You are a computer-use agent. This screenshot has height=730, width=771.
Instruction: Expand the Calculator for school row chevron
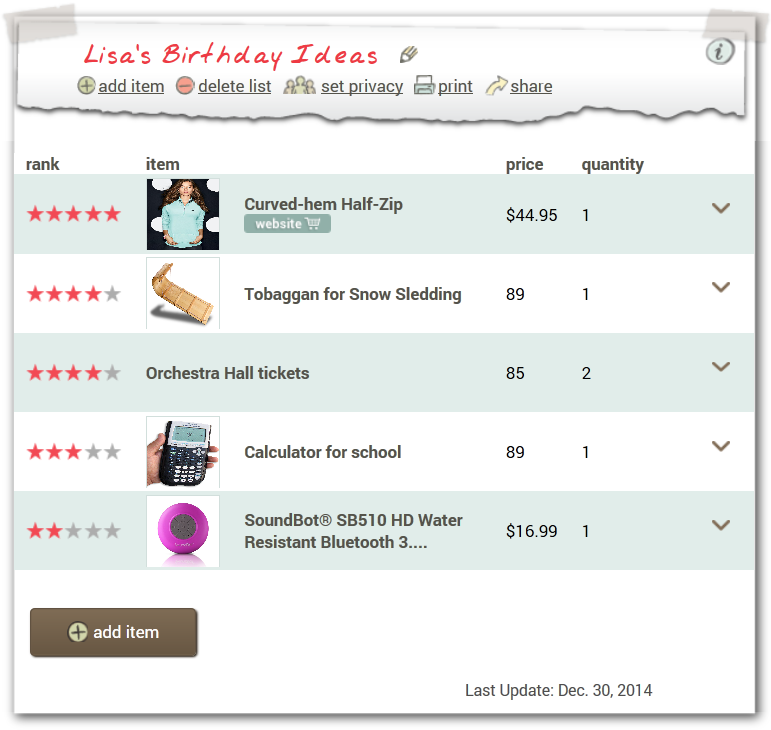tap(721, 446)
